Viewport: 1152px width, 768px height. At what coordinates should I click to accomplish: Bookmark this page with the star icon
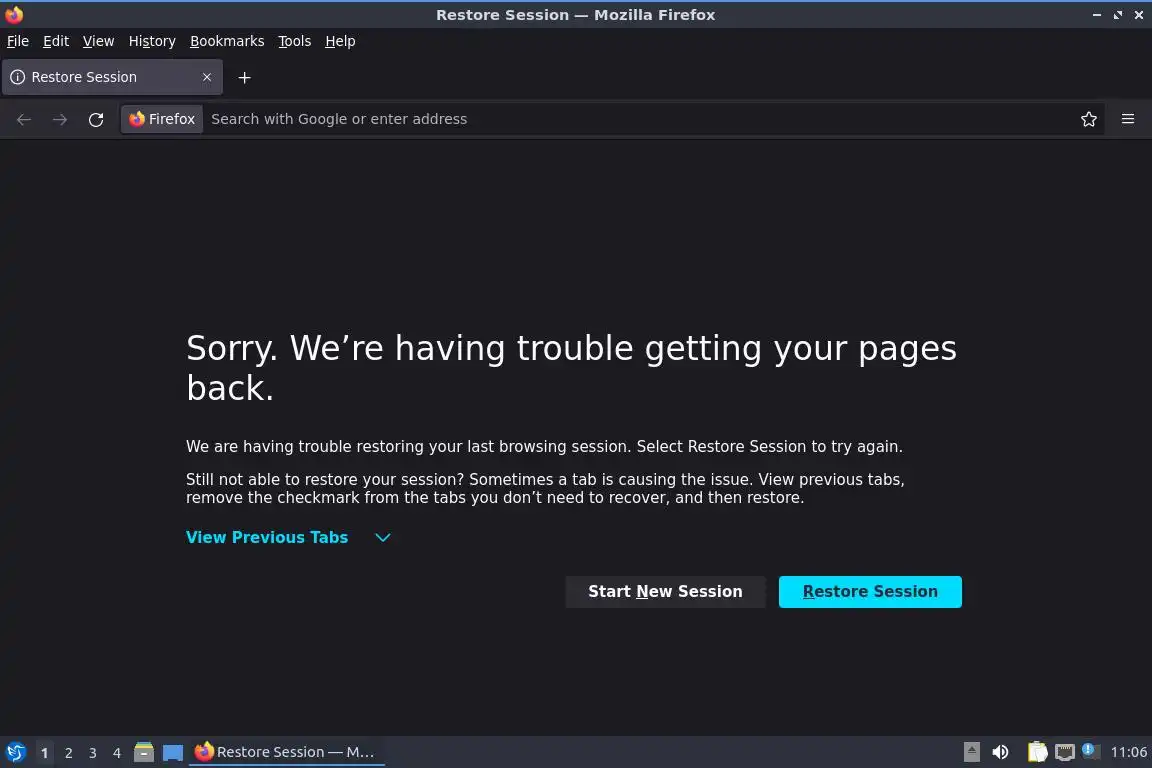pos(1089,119)
